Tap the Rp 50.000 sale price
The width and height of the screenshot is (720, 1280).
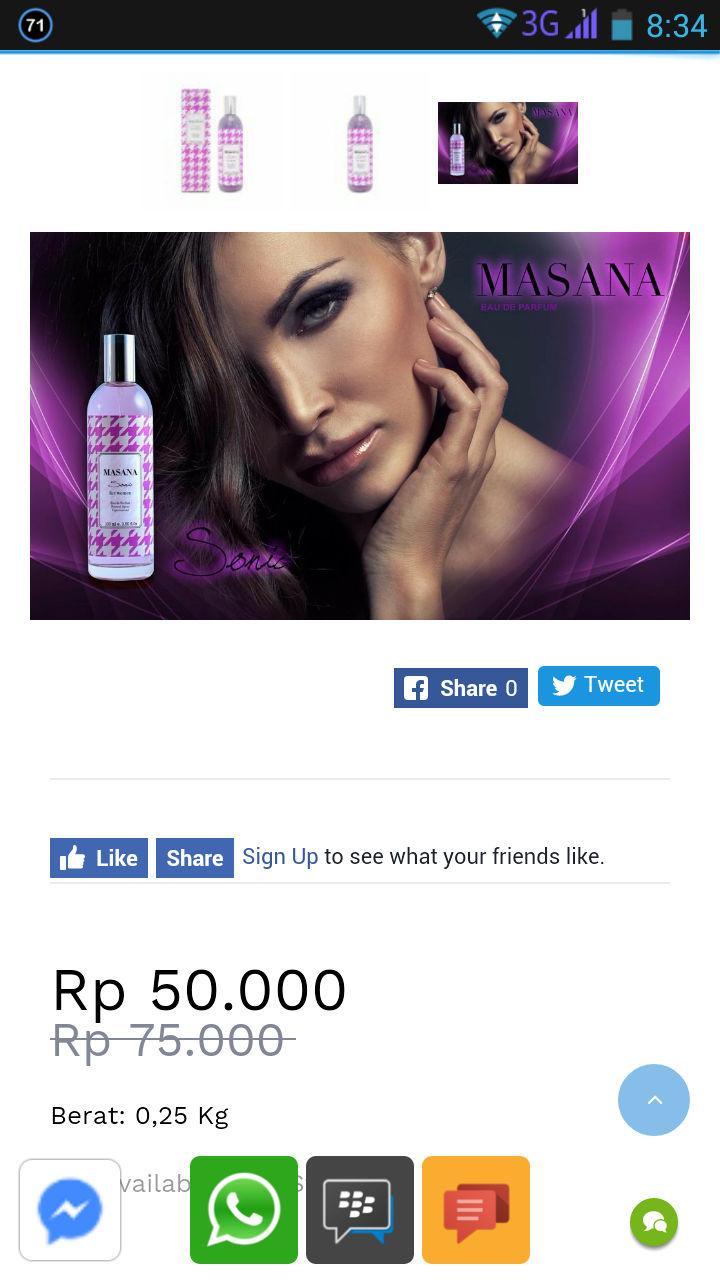199,990
